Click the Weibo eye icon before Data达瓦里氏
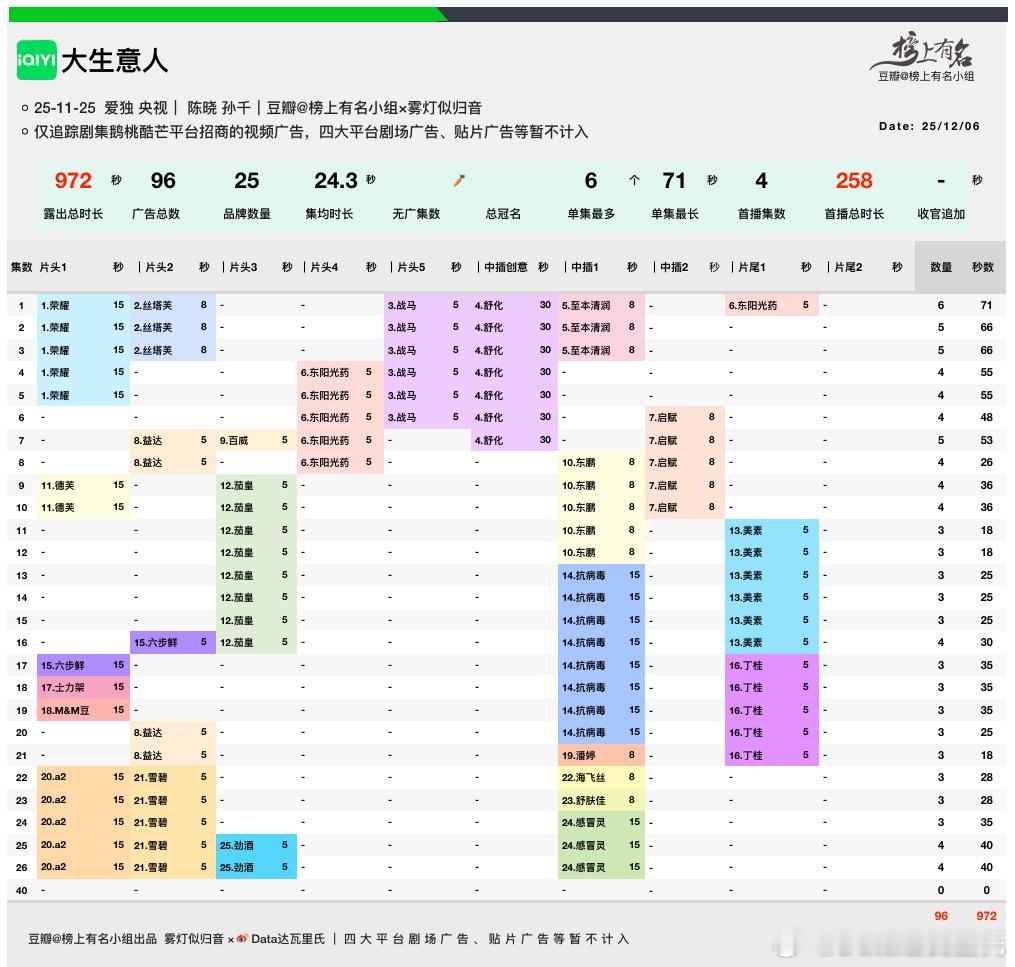This screenshot has width=1015, height=967. tap(242, 939)
